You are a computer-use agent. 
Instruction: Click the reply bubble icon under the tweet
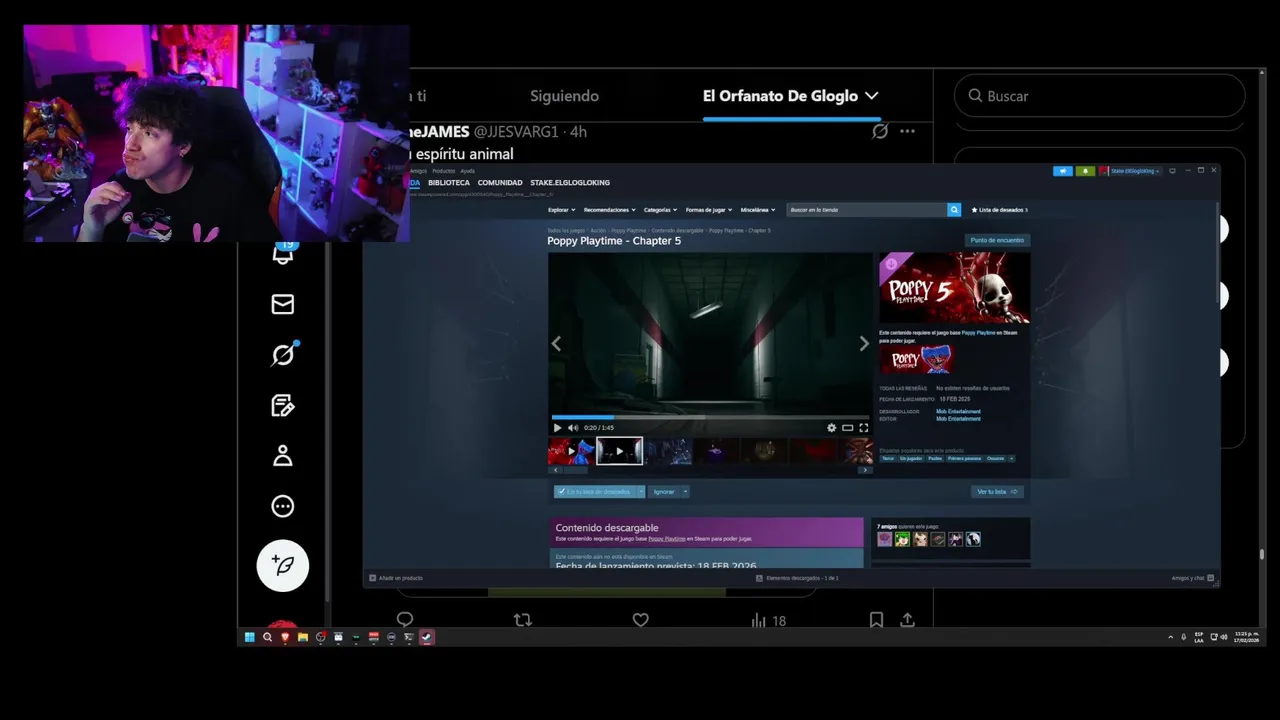pyautogui.click(x=405, y=620)
